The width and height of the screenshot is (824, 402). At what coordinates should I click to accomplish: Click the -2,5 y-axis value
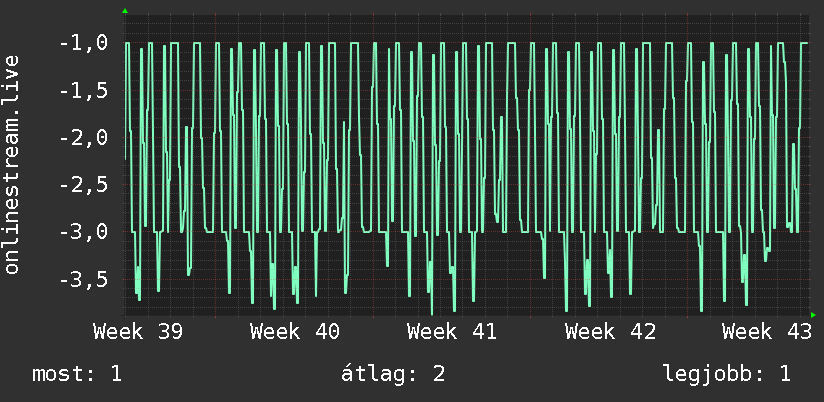(84, 185)
